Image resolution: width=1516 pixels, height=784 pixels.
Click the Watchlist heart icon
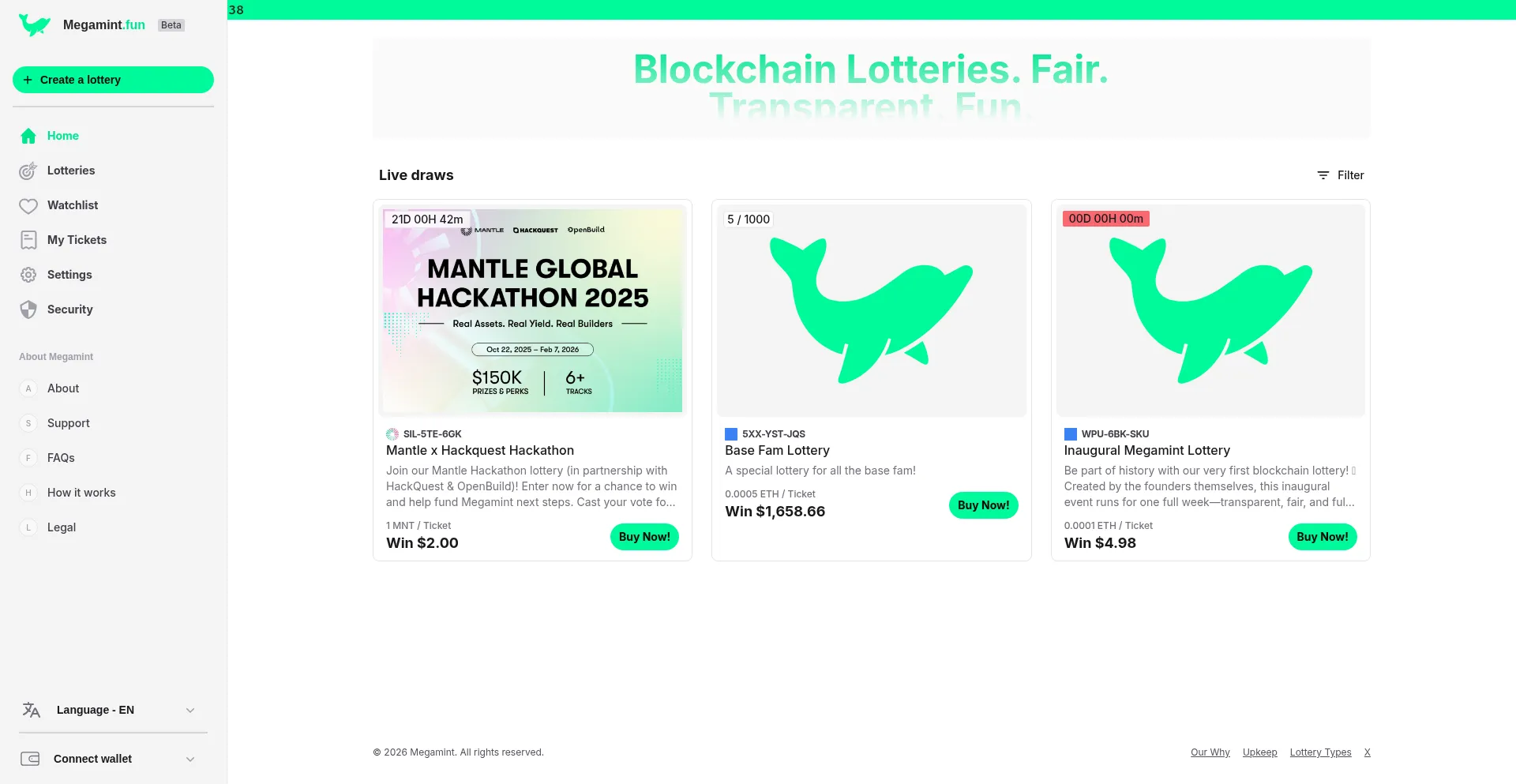28,206
